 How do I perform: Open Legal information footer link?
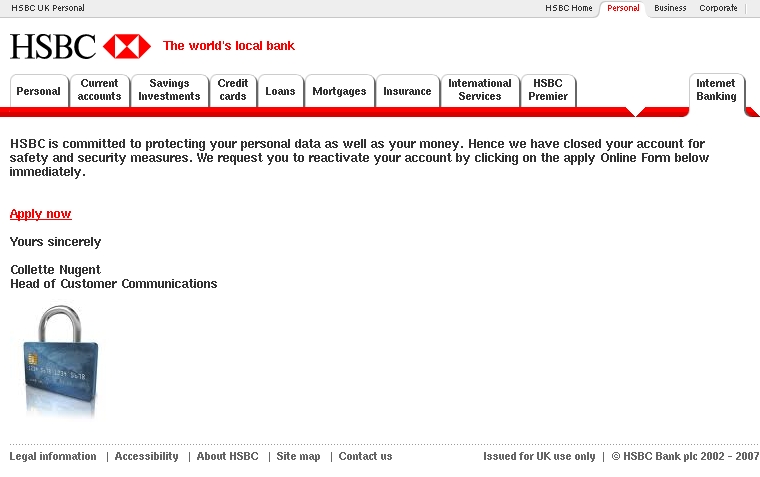click(53, 456)
